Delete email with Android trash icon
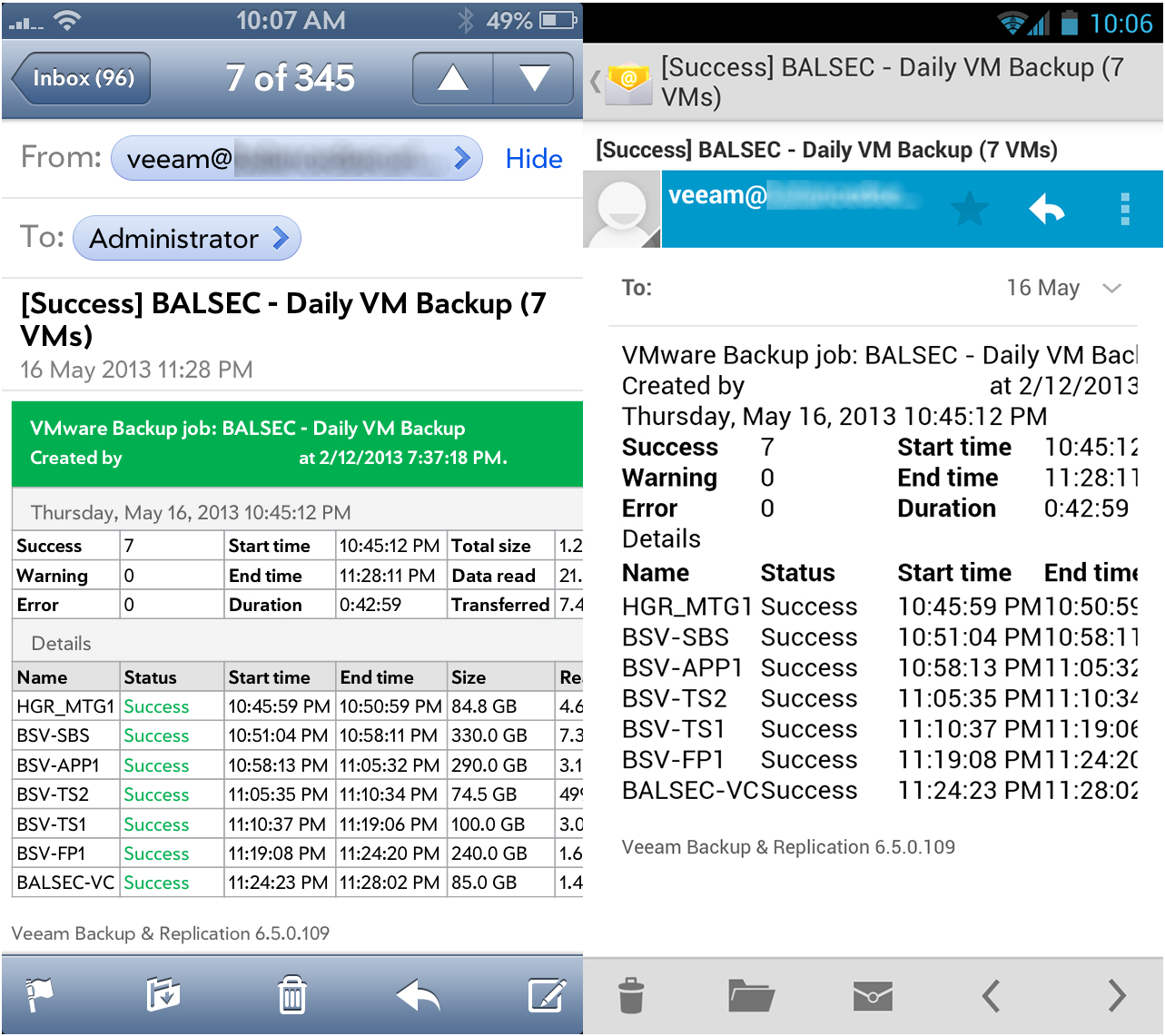The image size is (1165, 1036). tap(631, 996)
